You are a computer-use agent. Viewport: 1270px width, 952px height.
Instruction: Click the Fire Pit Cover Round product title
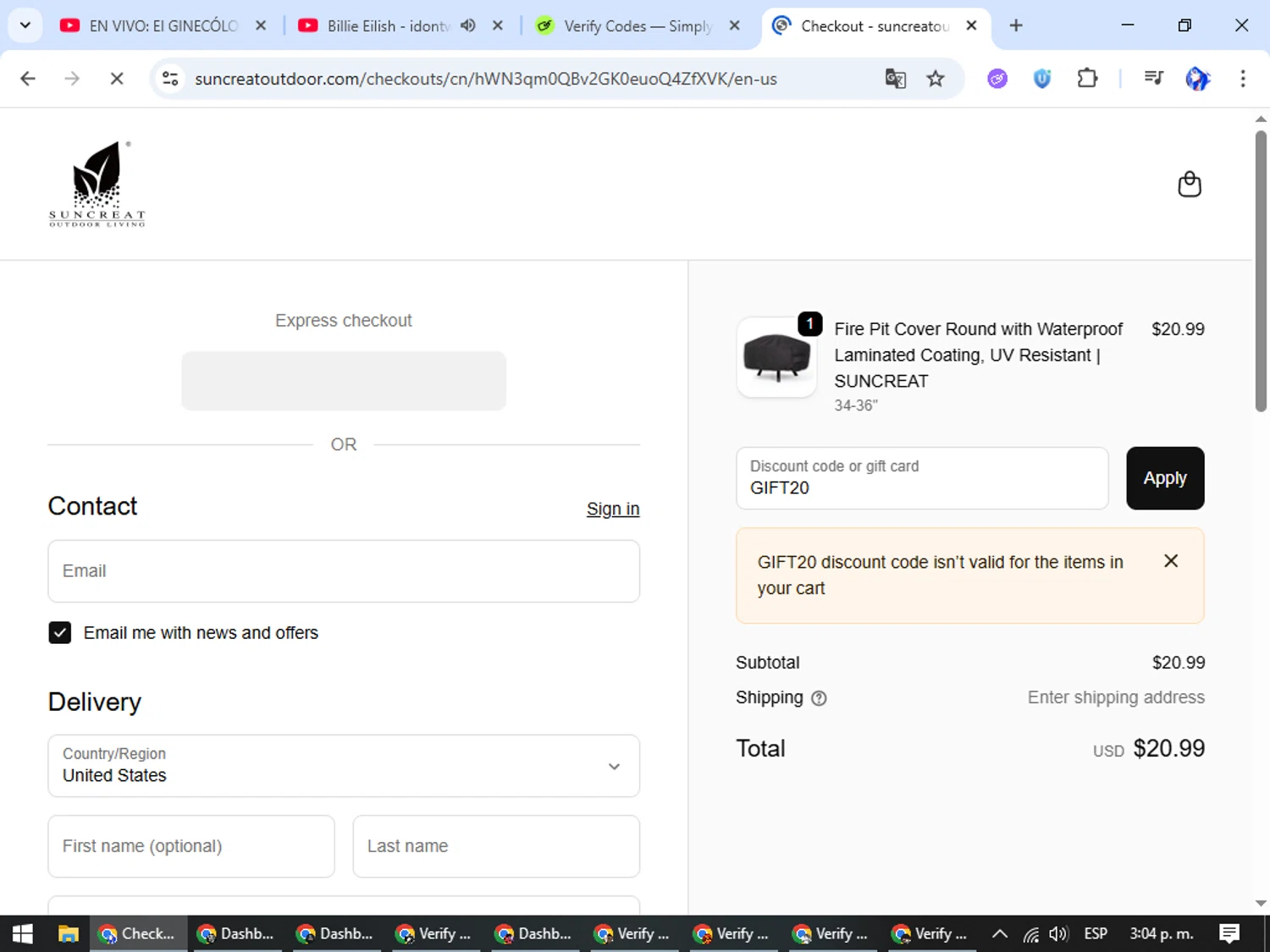tap(979, 355)
